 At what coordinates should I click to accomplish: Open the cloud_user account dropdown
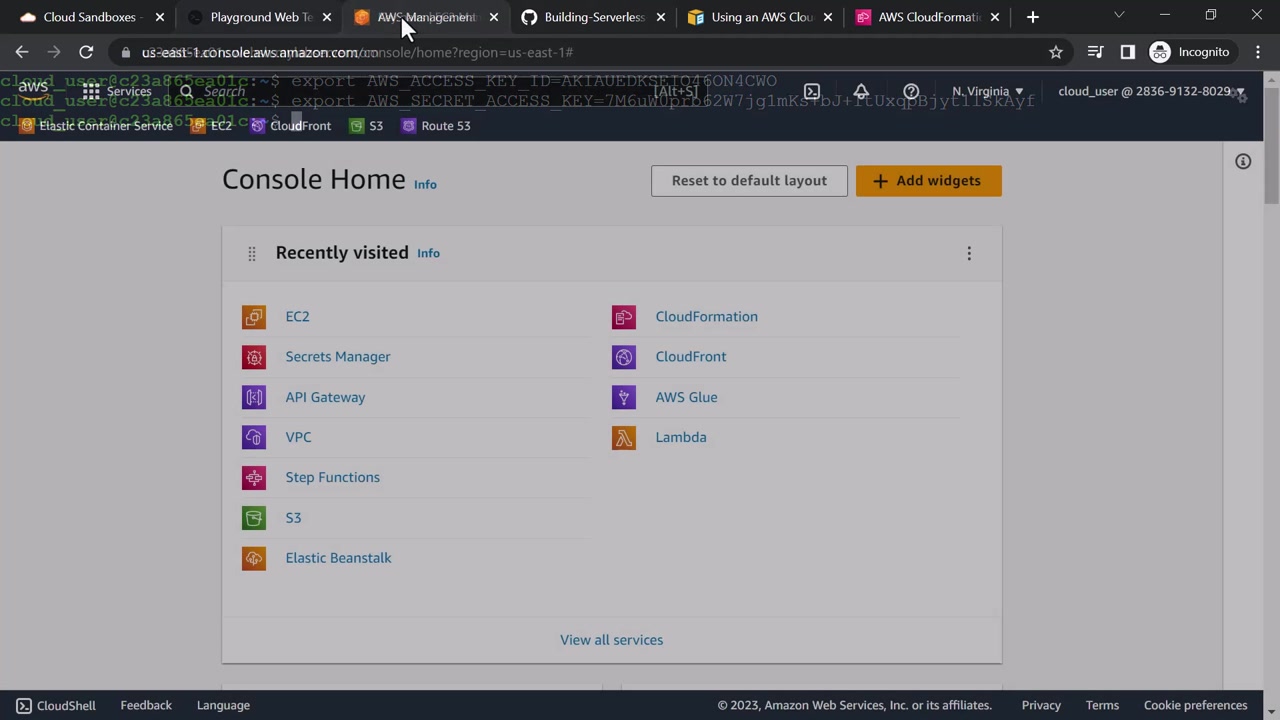[1151, 91]
